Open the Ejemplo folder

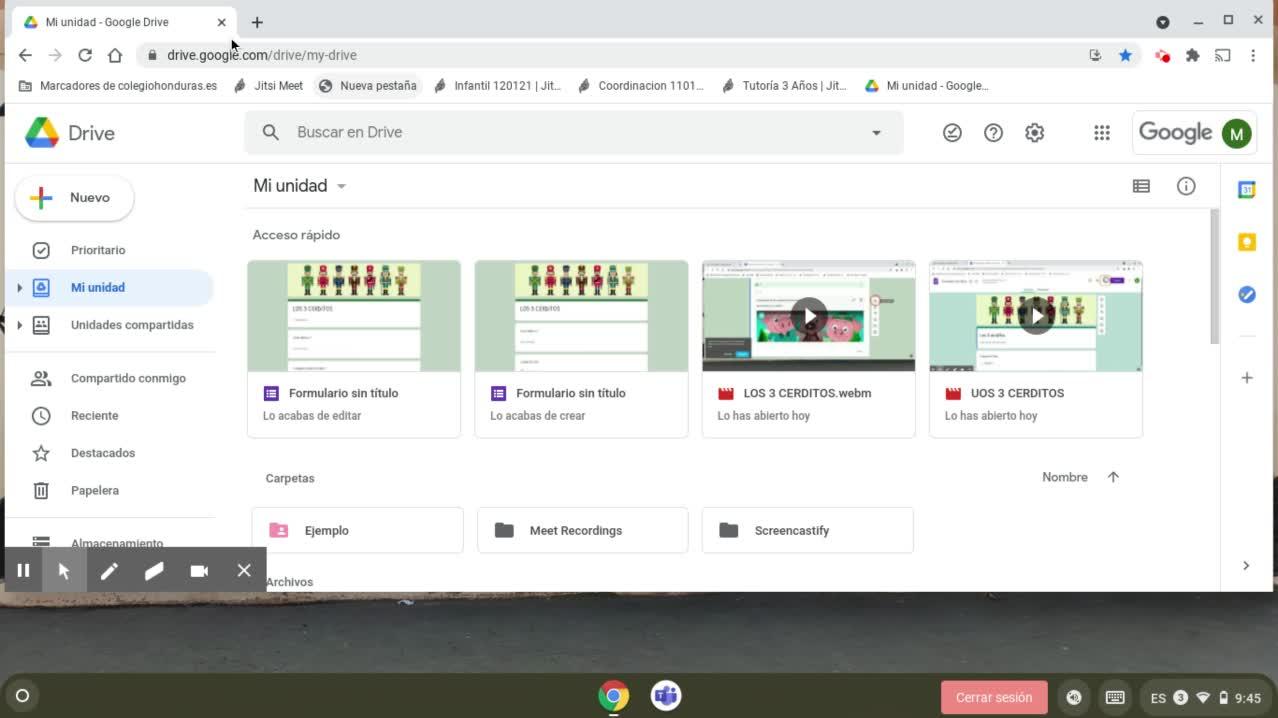tap(357, 531)
